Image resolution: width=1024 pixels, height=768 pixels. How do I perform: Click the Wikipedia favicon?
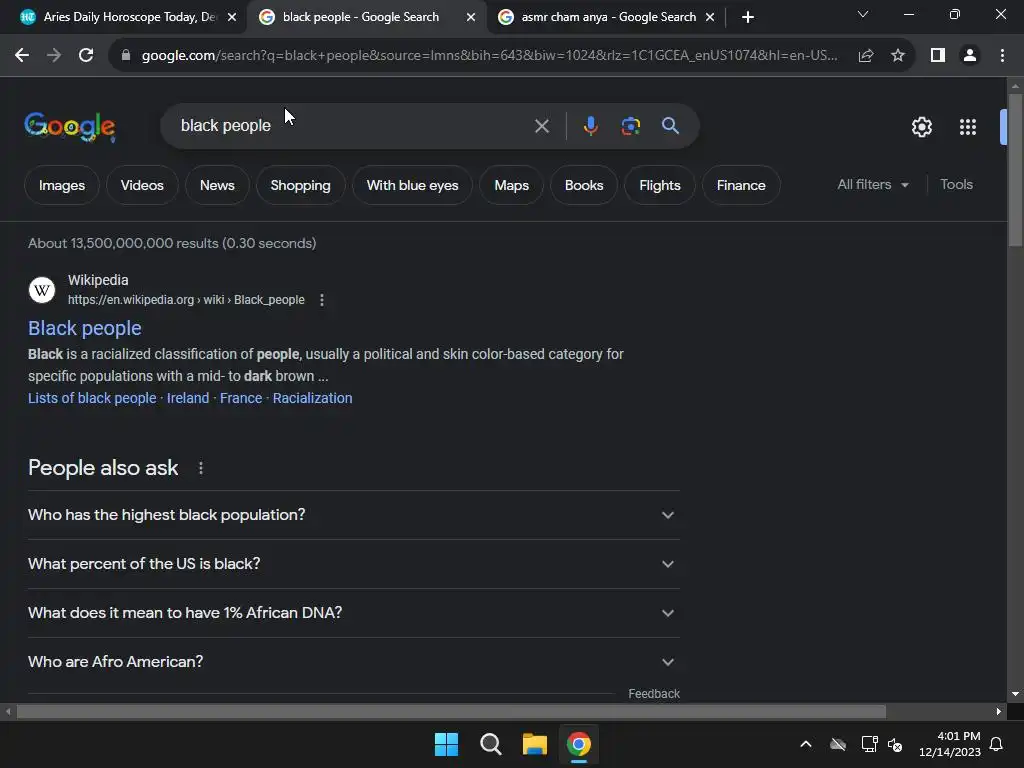(x=42, y=290)
